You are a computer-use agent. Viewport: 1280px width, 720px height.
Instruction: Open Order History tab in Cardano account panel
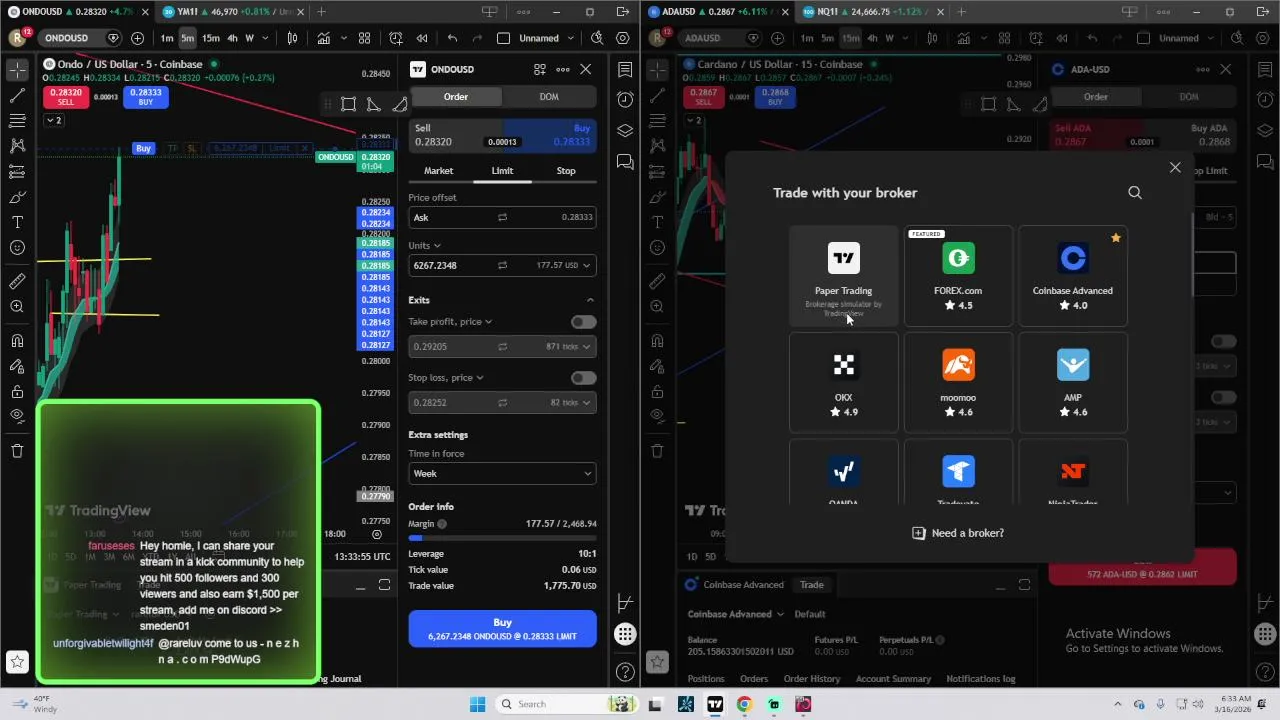click(x=812, y=679)
